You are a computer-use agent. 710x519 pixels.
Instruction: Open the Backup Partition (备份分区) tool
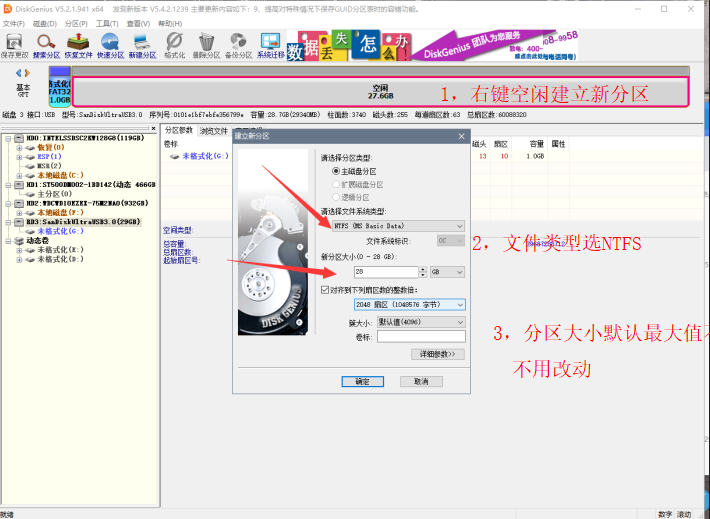tap(238, 46)
